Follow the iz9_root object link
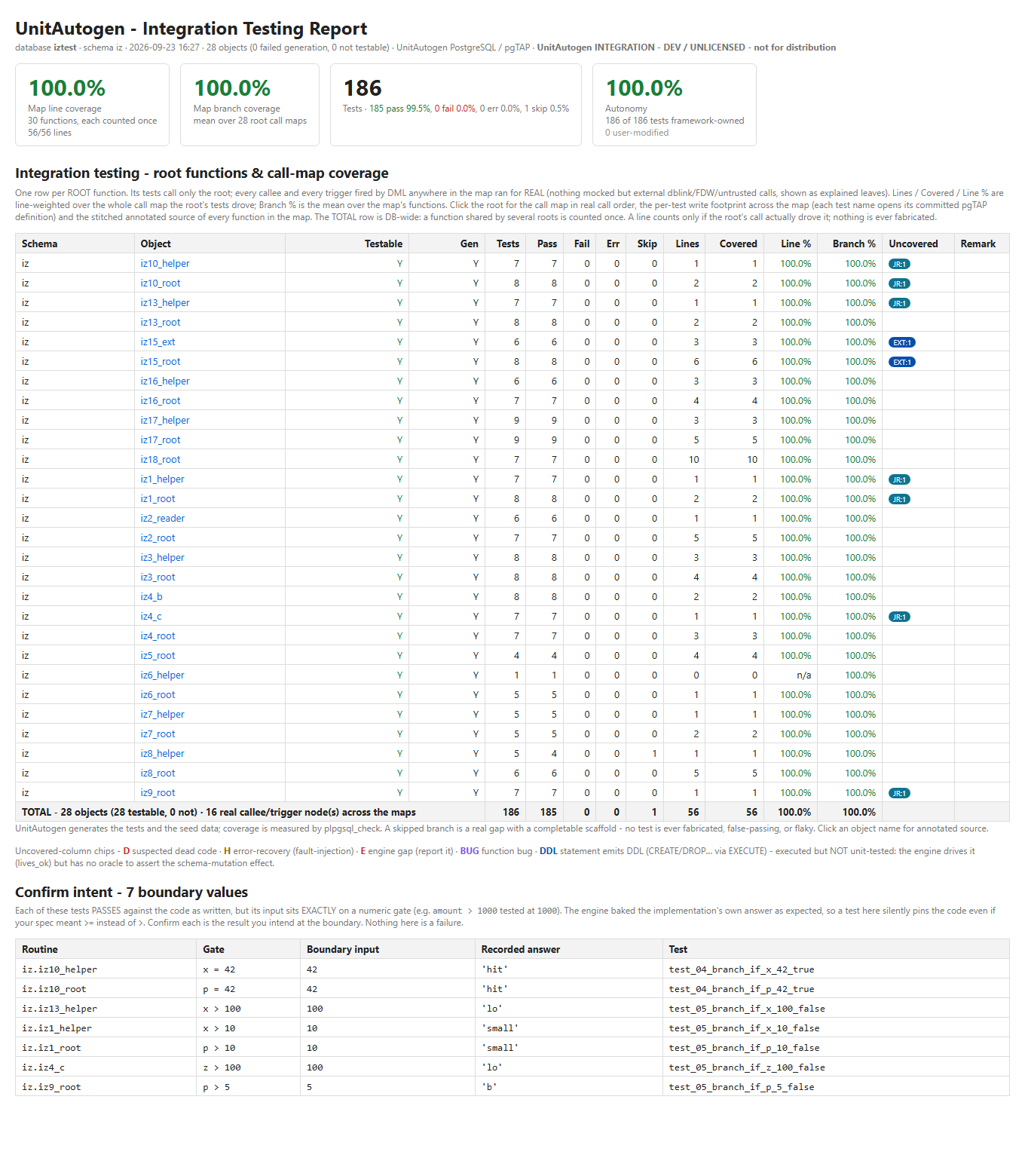 [158, 793]
